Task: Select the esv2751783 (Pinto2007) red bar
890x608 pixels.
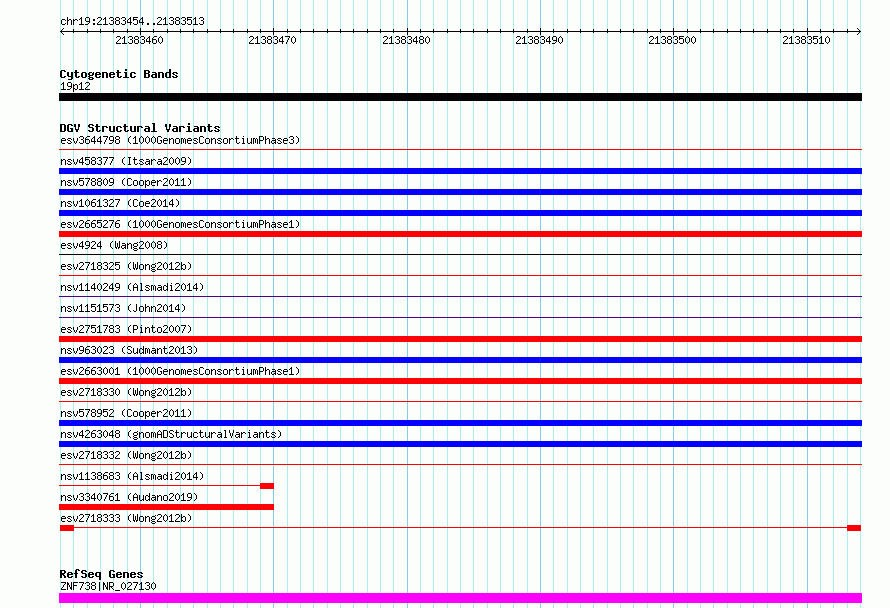Action: tap(460, 339)
